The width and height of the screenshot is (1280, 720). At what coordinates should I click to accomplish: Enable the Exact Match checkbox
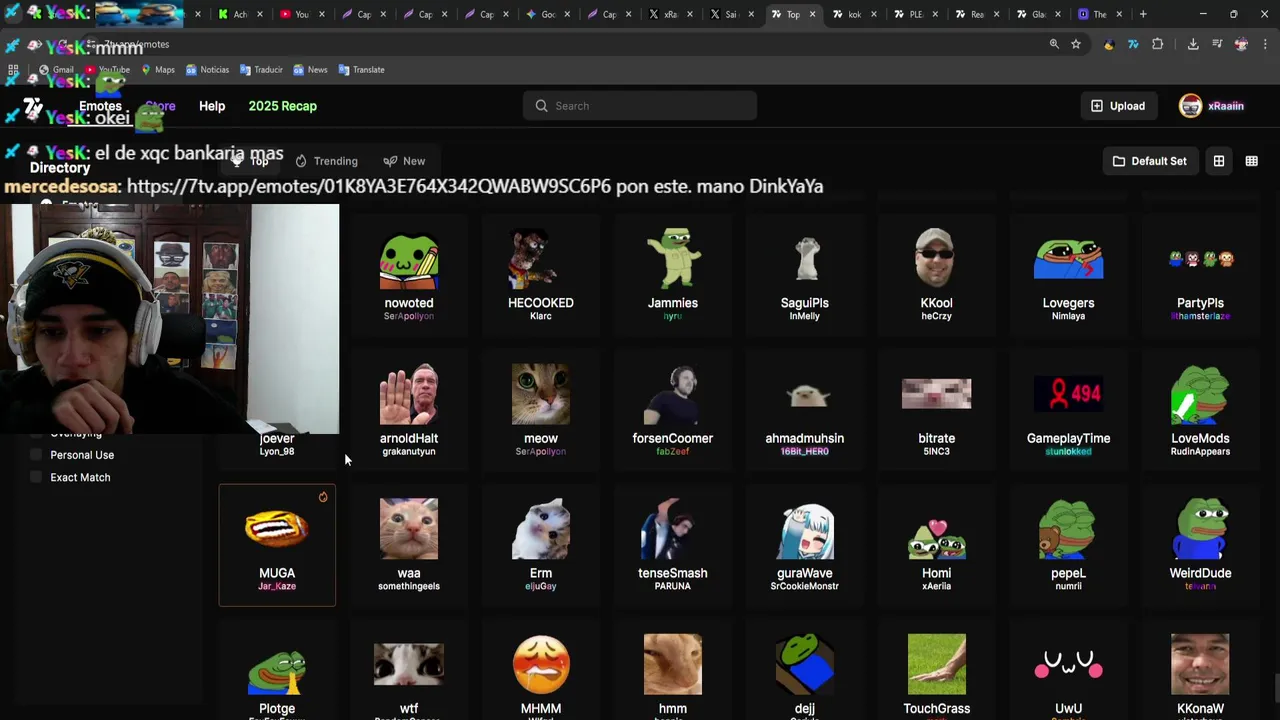pyautogui.click(x=37, y=477)
